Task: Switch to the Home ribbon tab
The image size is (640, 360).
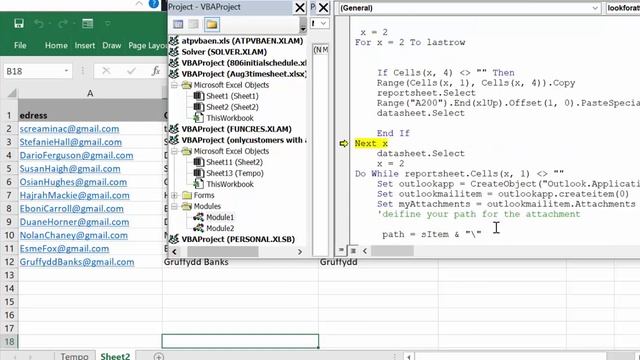Action: [x=56, y=45]
